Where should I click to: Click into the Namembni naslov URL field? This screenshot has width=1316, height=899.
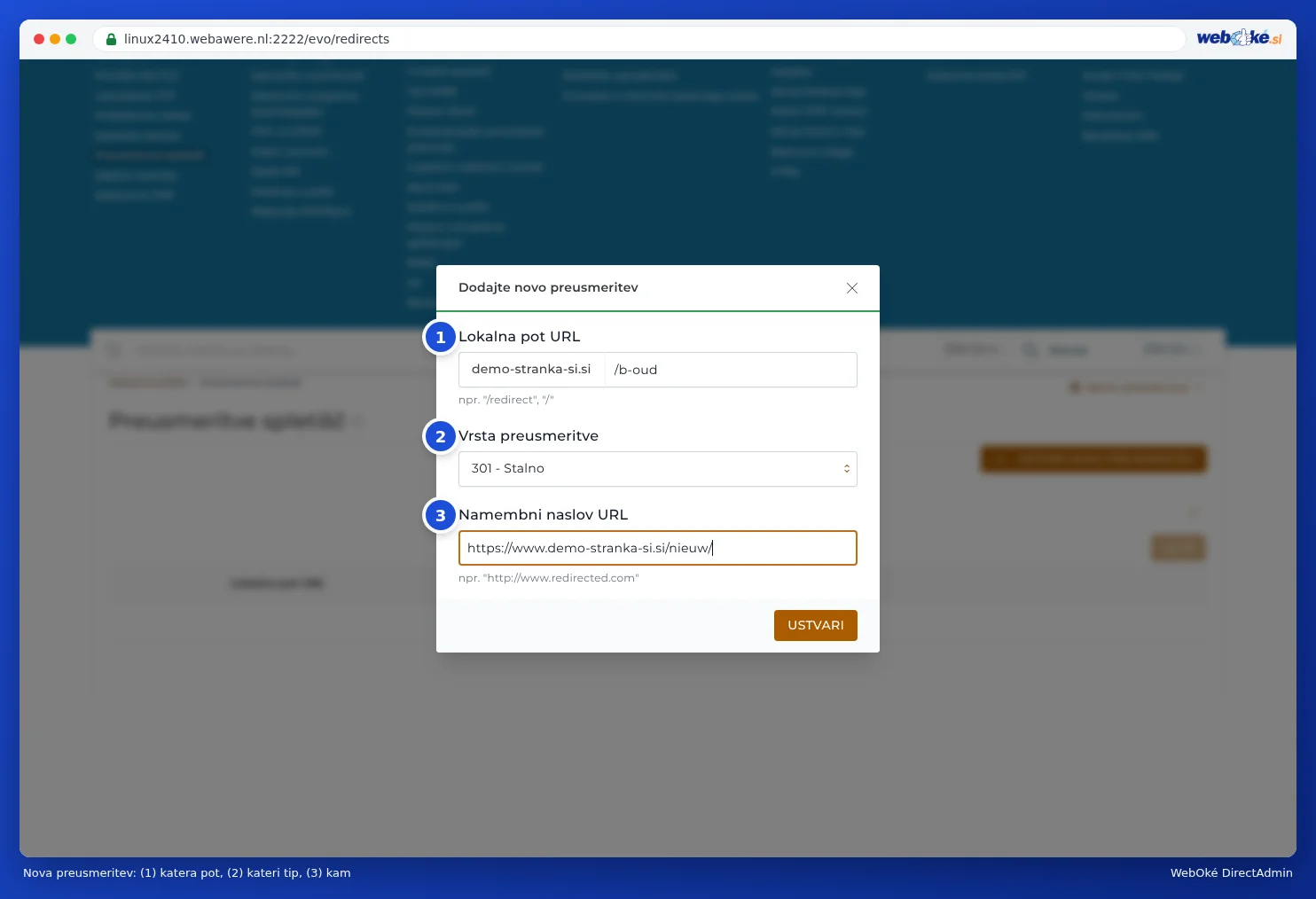point(658,548)
